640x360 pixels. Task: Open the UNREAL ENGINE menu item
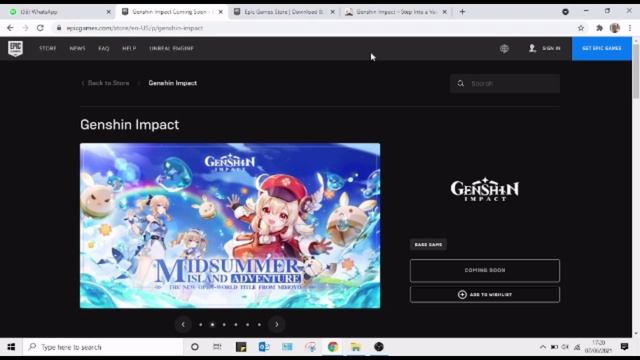[x=171, y=48]
